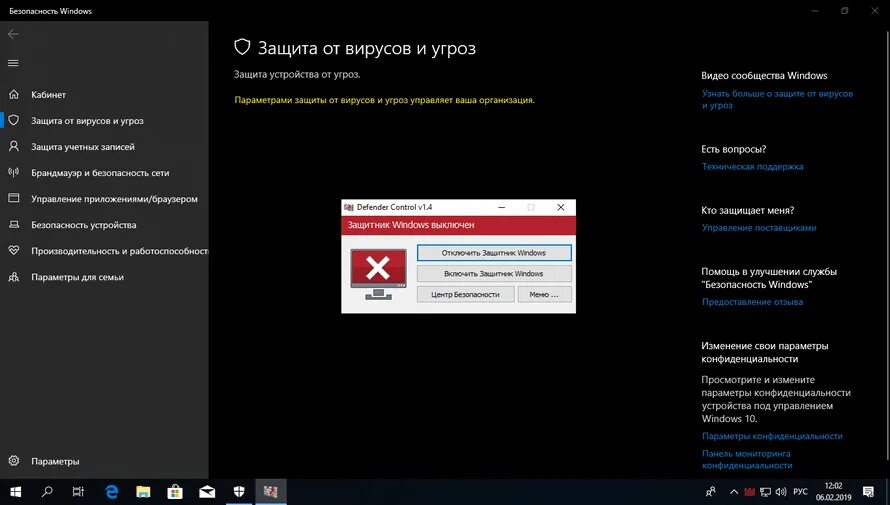Show hidden tray icons chevron

734,492
